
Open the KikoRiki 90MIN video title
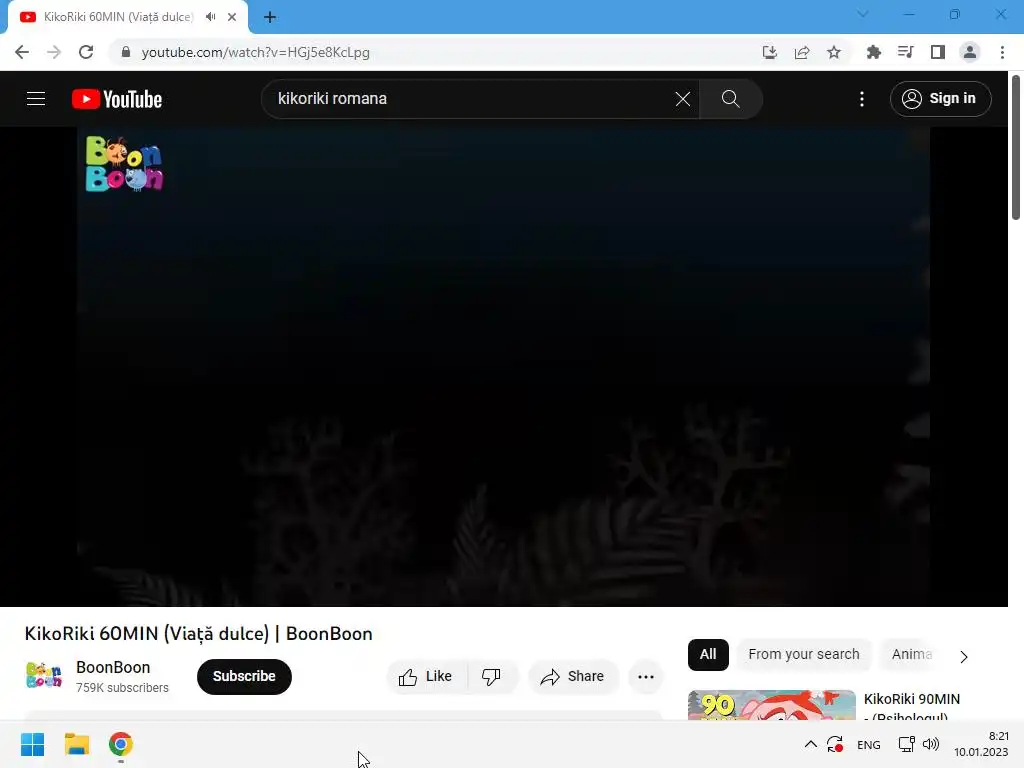click(912, 708)
